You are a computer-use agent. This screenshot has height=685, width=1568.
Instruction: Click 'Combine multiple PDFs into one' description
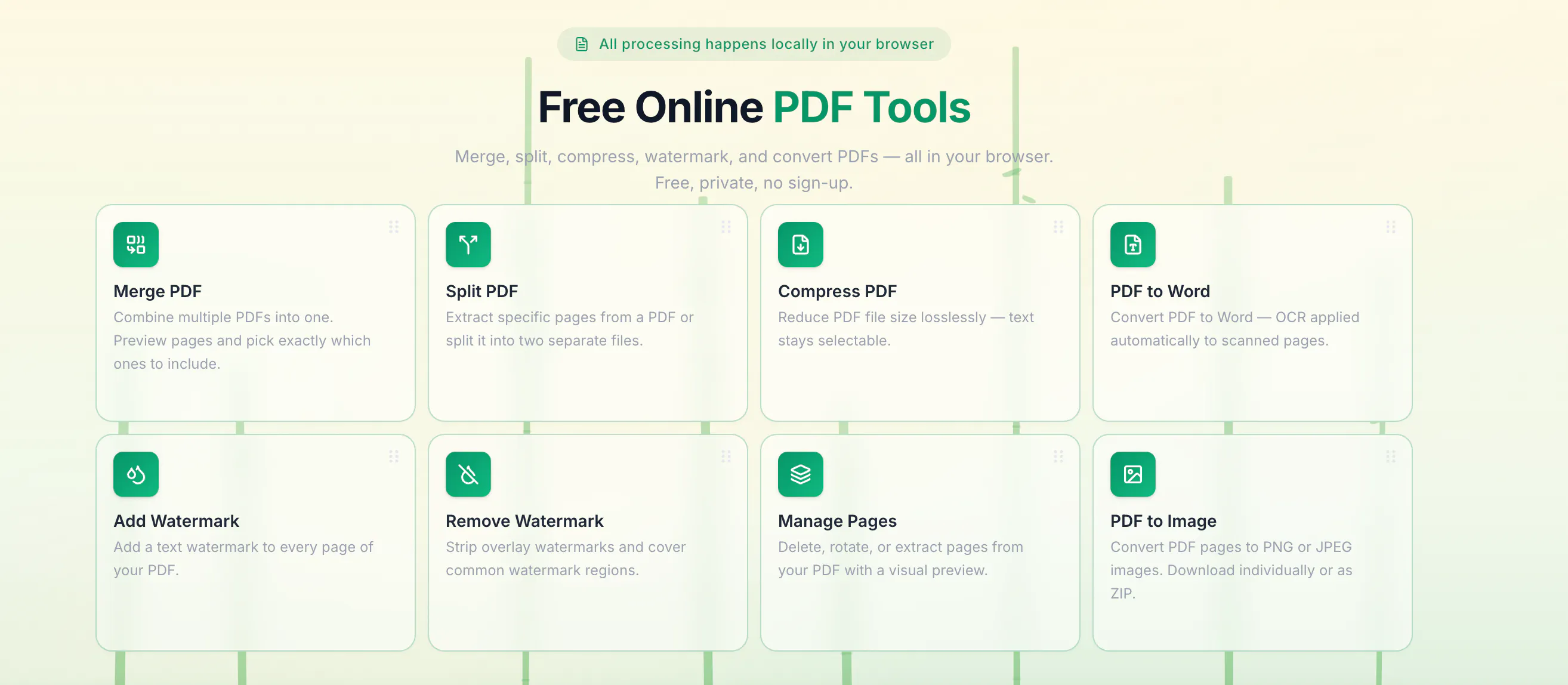click(x=242, y=340)
